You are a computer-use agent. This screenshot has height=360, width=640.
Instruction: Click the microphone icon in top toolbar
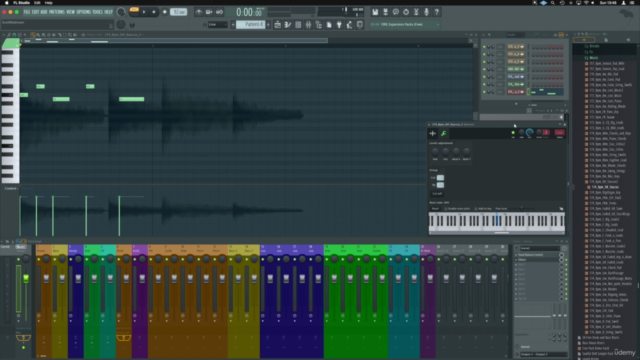(x=426, y=12)
